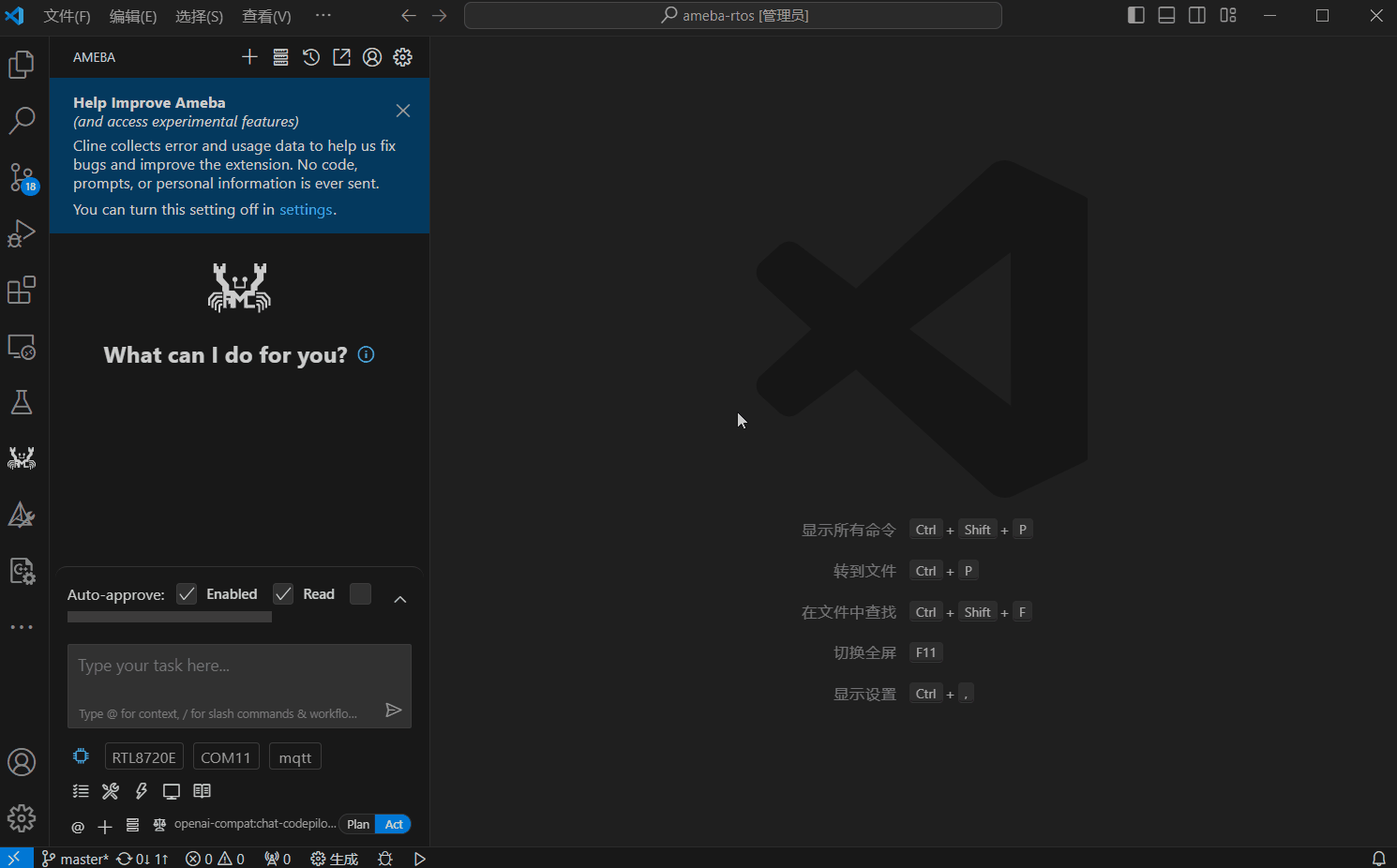
Task: Open Source Control view in activity bar
Action: point(22,177)
